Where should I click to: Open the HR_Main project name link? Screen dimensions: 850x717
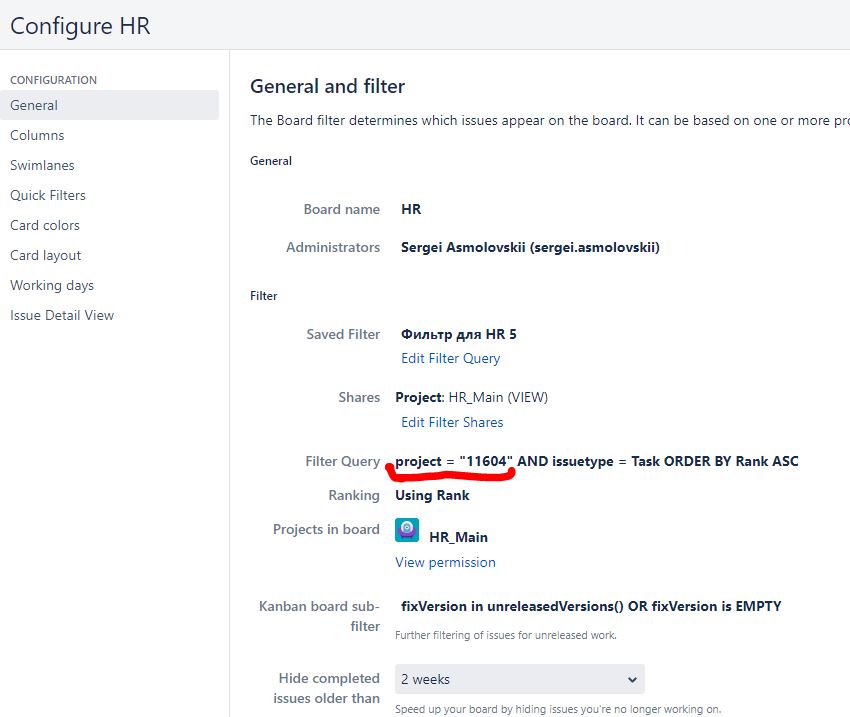[x=459, y=537]
